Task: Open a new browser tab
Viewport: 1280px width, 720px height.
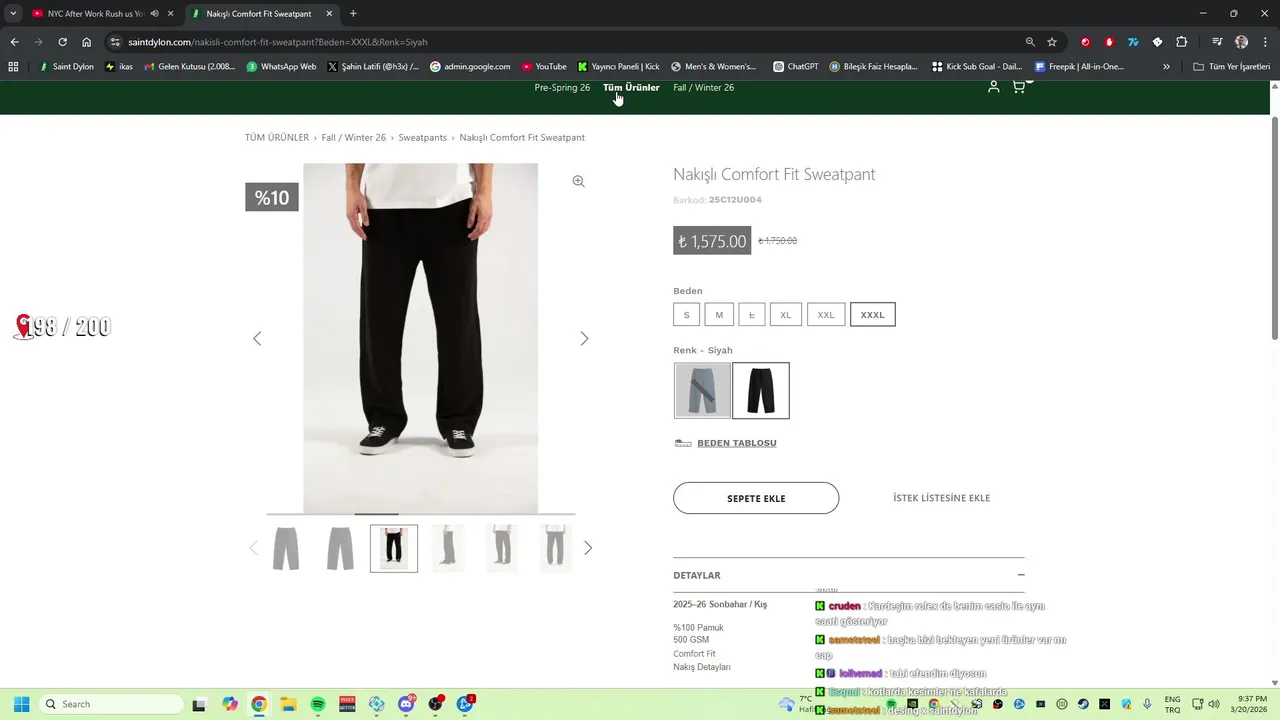Action: click(x=353, y=14)
